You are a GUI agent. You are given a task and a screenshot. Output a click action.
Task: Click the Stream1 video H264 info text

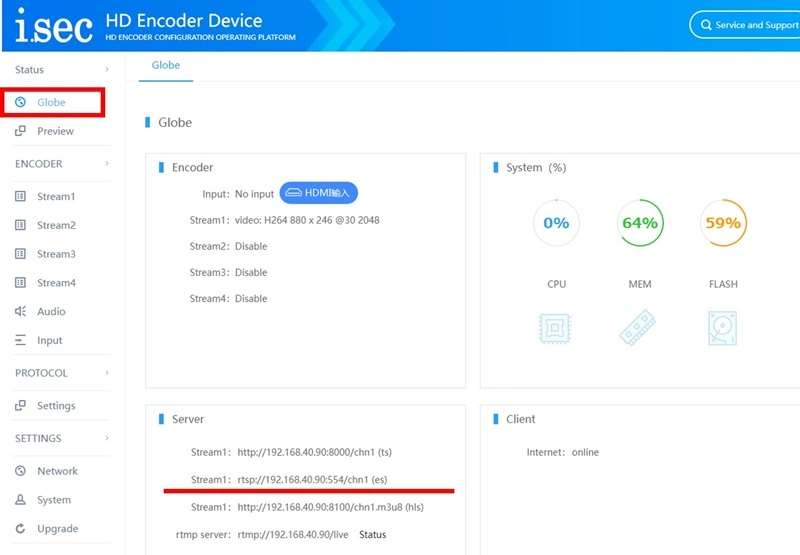pyautogui.click(x=307, y=220)
